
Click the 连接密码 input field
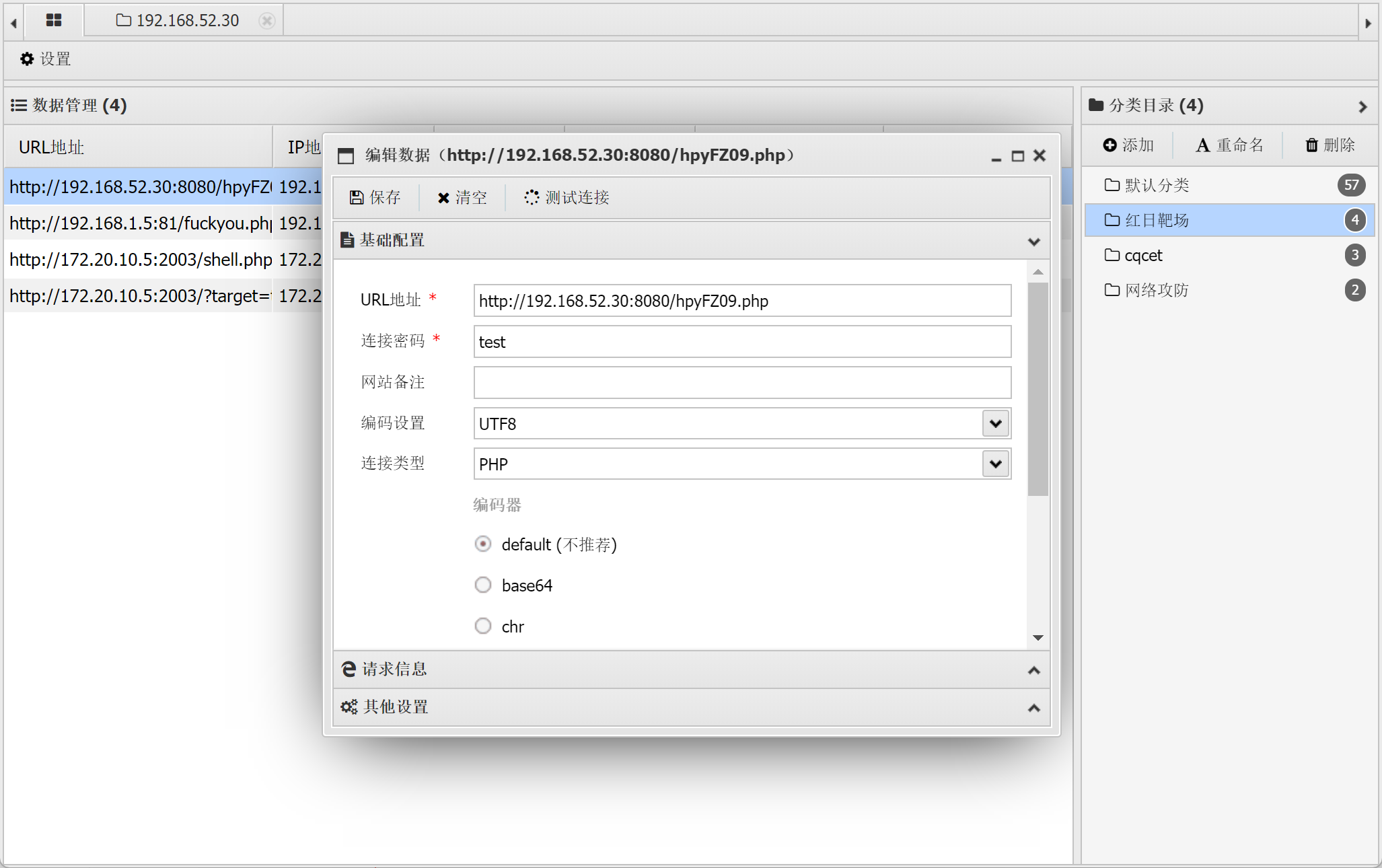(741, 342)
